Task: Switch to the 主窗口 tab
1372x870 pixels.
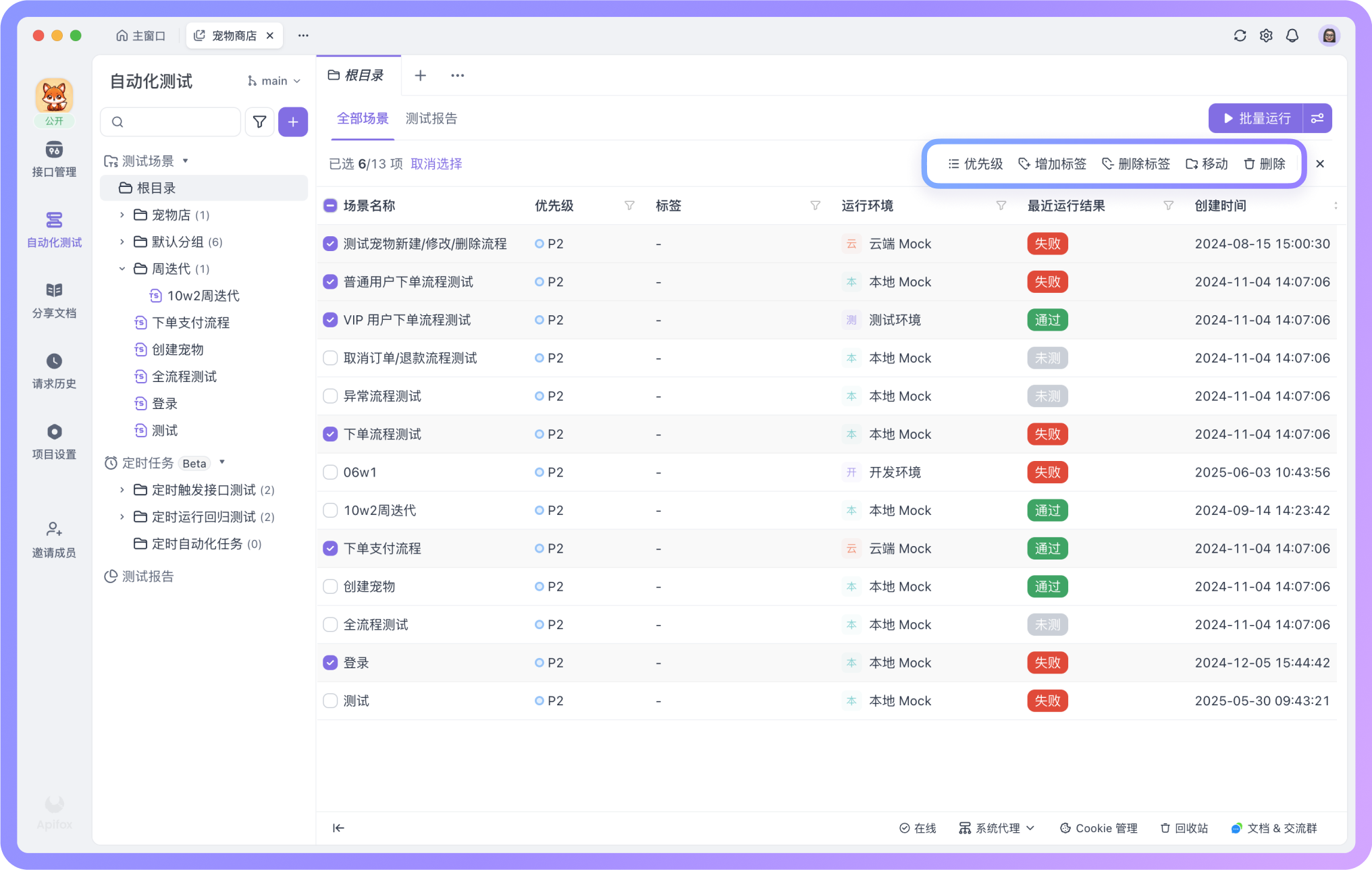Action: pyautogui.click(x=140, y=36)
